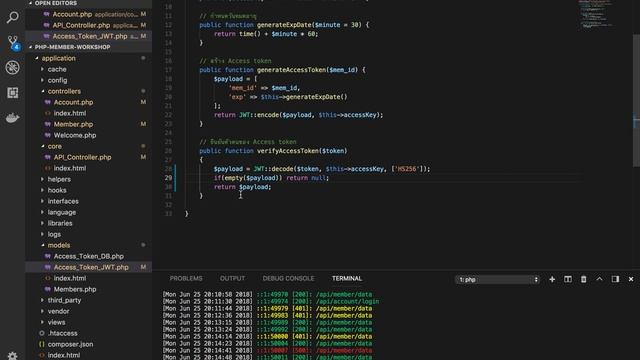
Task: Switch to the PROBLEMS tab
Action: click(x=186, y=278)
